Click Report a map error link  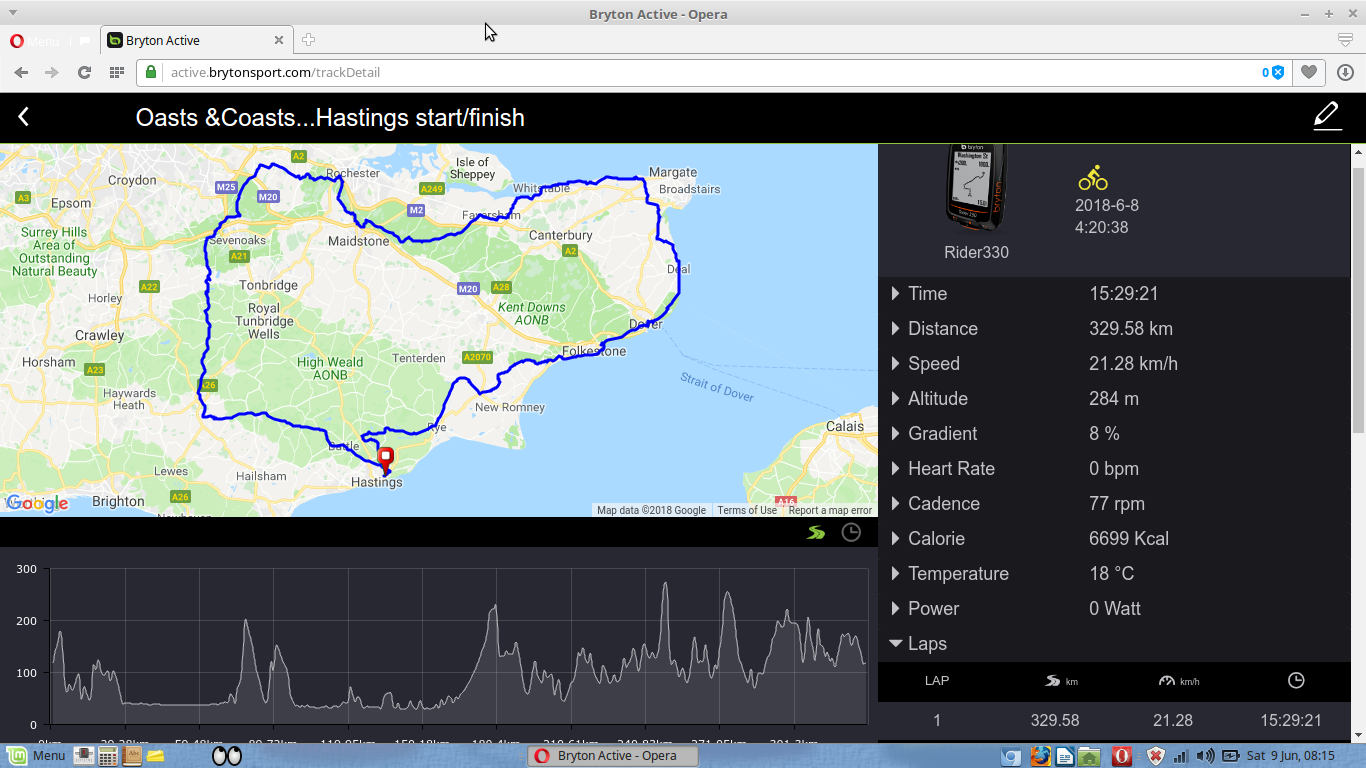[830, 510]
